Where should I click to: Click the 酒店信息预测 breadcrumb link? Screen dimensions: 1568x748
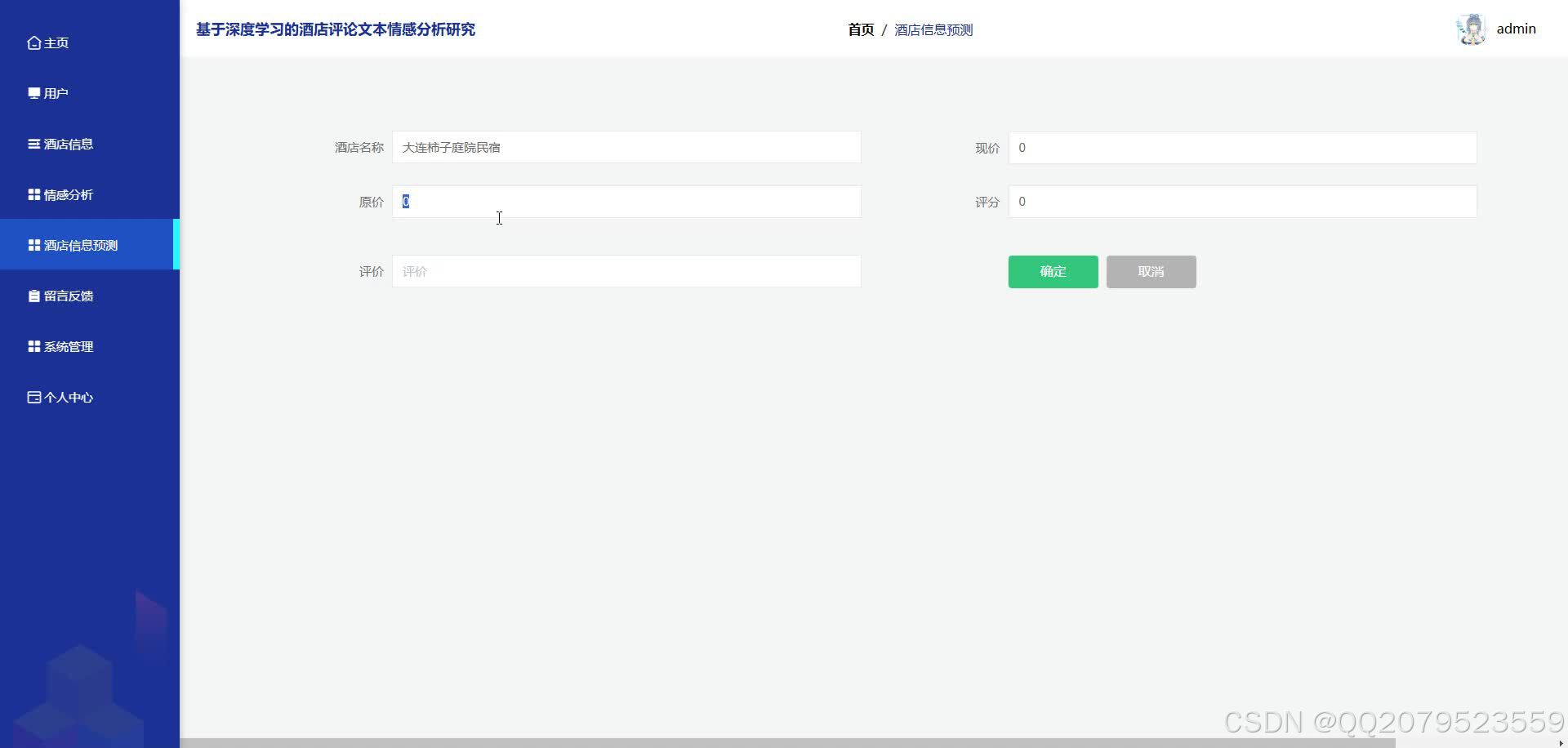[x=933, y=29]
